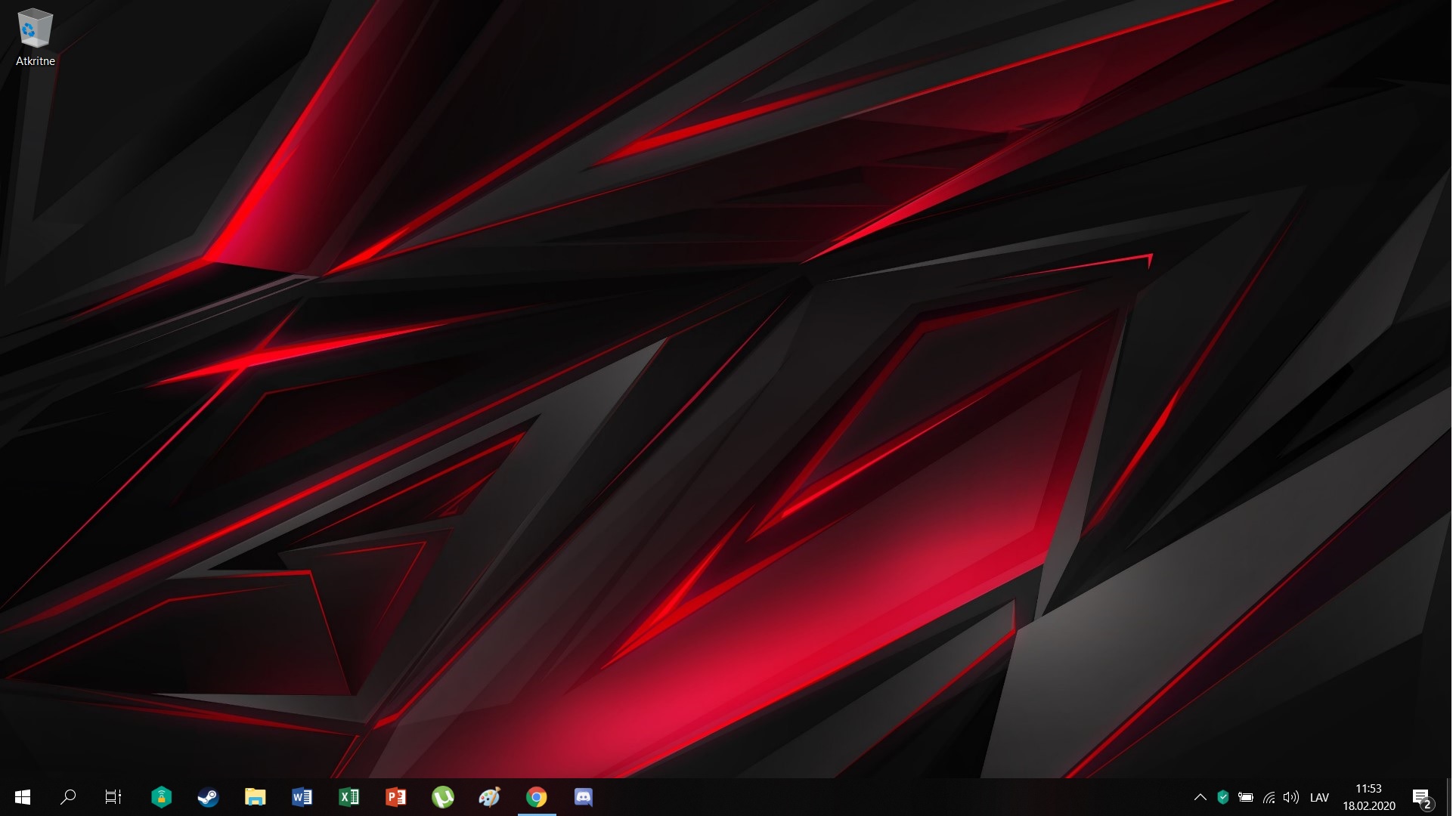The image size is (1456, 816).
Task: Open the clock showing 11:53
Action: (1369, 797)
